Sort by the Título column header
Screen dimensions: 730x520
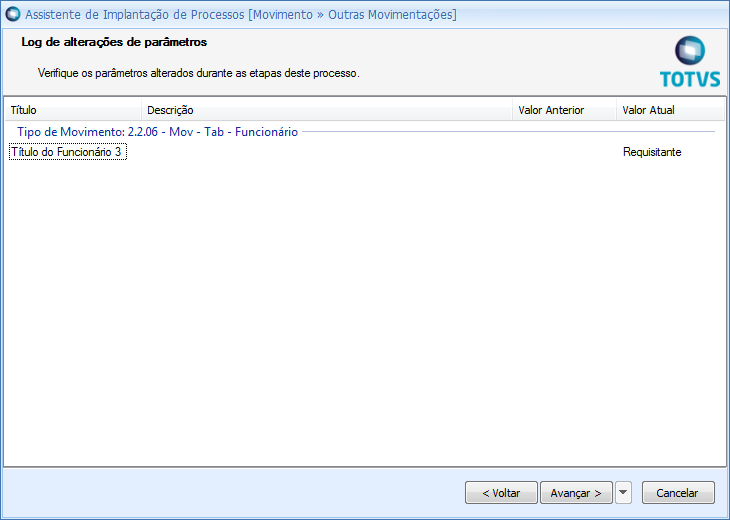pyautogui.click(x=73, y=110)
